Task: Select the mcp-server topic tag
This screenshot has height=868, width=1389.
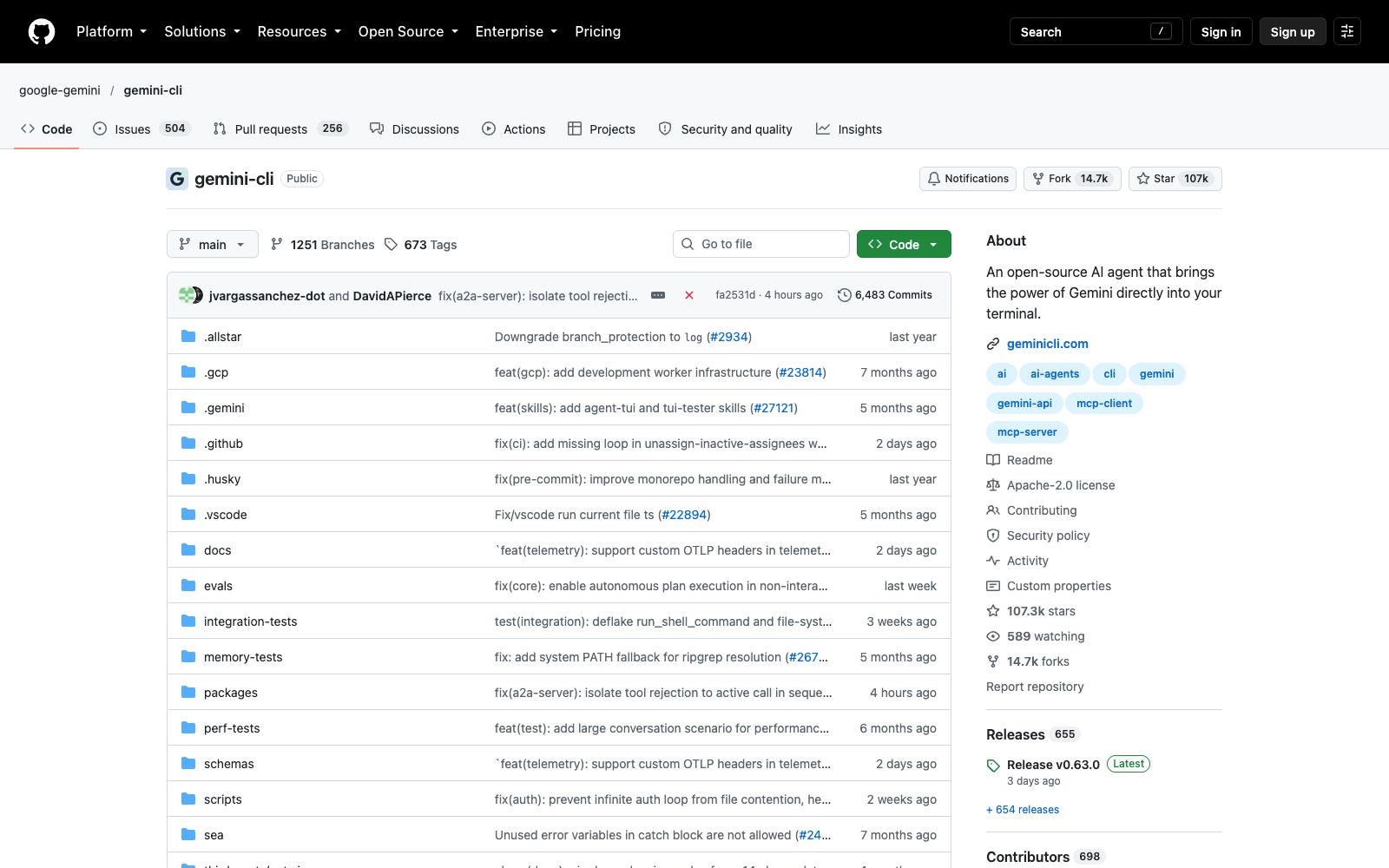Action: pos(1027,431)
